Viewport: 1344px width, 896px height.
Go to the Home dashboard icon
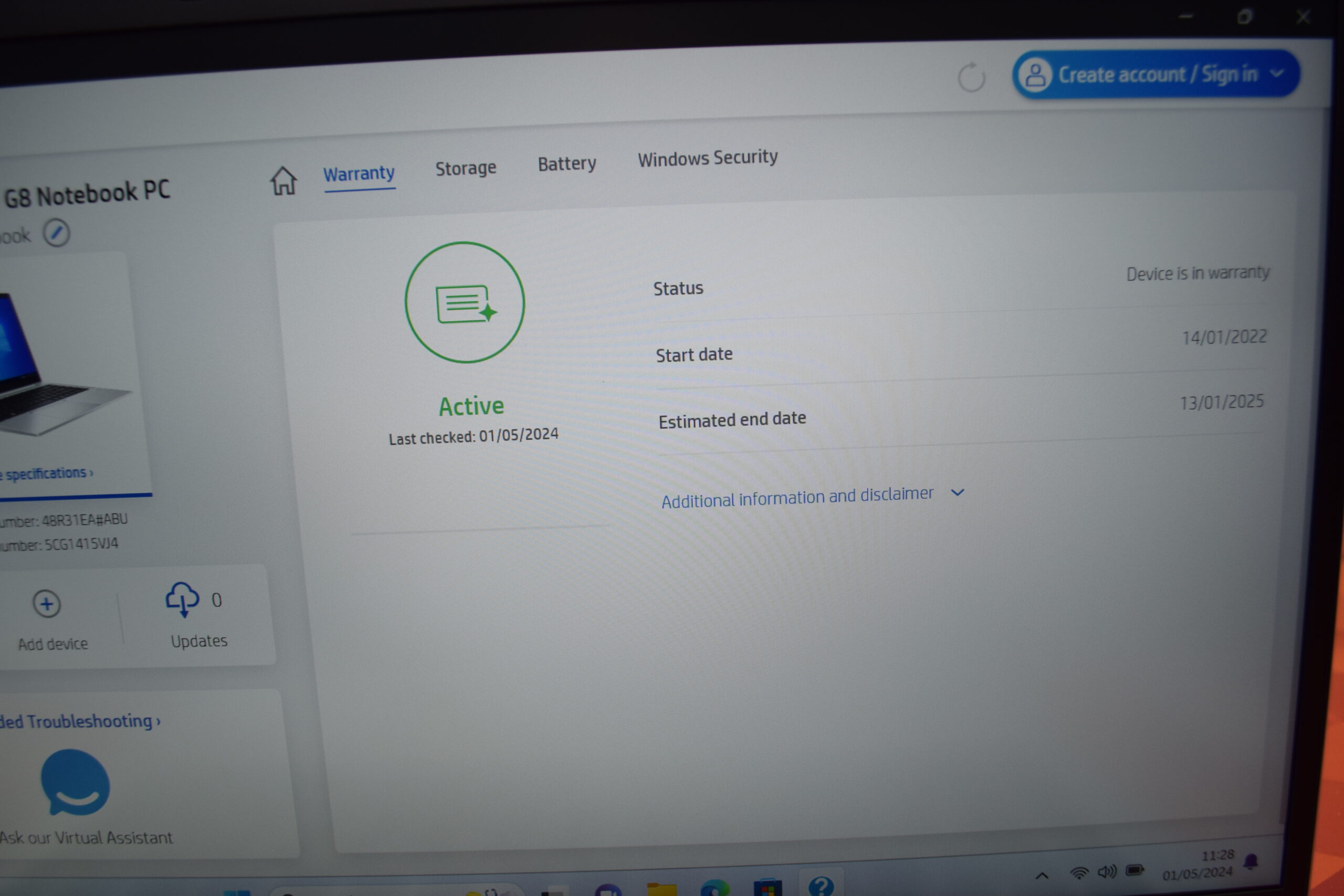(x=283, y=181)
